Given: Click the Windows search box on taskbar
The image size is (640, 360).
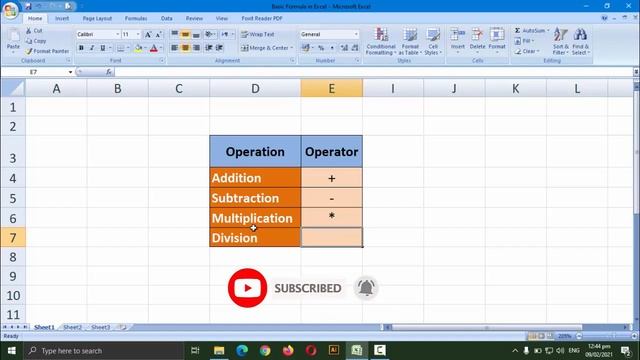Looking at the screenshot, I should click(104, 351).
